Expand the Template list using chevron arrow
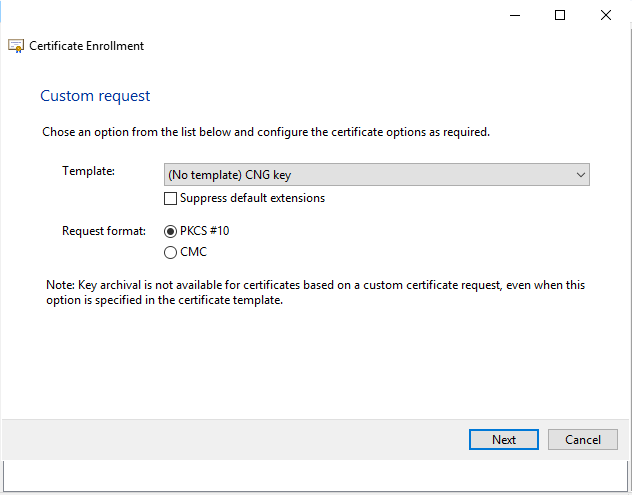The height and width of the screenshot is (495, 632). (581, 175)
